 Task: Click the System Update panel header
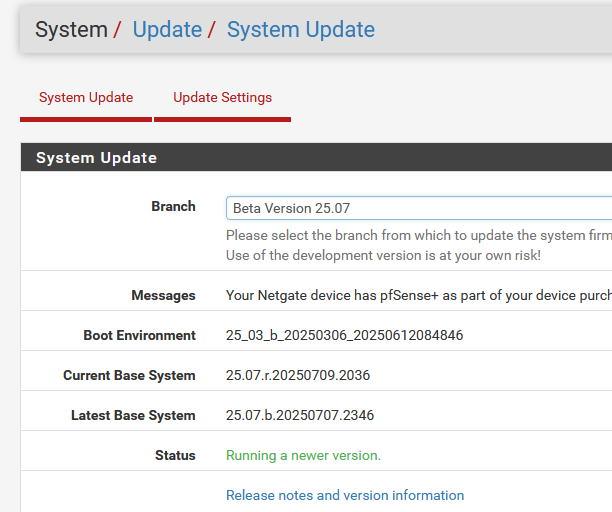click(316, 157)
